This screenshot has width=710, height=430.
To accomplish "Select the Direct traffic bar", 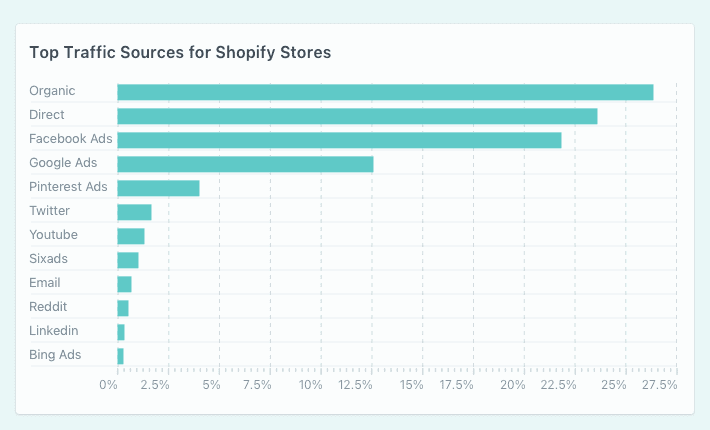I will pos(357,116).
